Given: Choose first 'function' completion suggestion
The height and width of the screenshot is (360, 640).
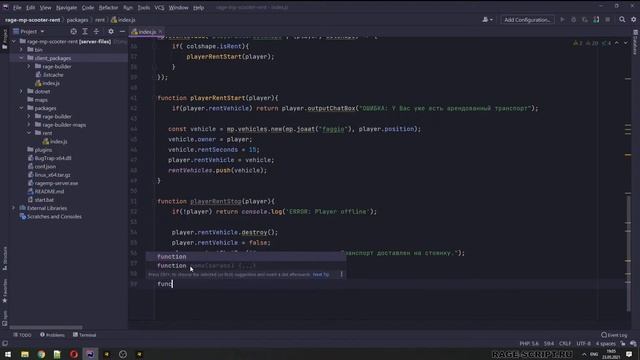Looking at the screenshot, I should coord(246,257).
